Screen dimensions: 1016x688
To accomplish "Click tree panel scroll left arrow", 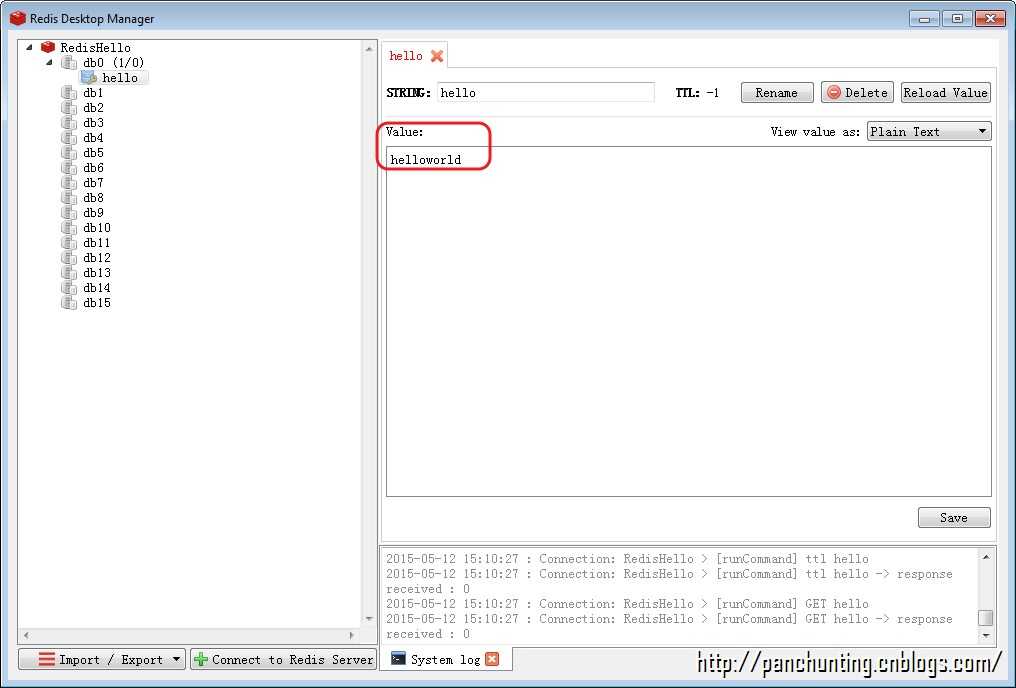I will (x=26, y=635).
